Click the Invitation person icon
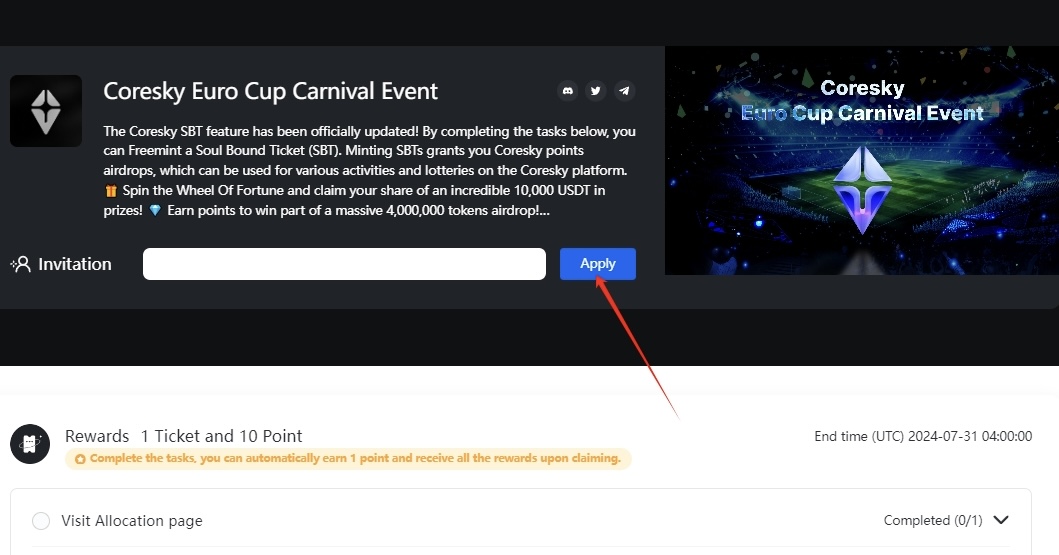Image resolution: width=1059 pixels, height=555 pixels. point(21,264)
